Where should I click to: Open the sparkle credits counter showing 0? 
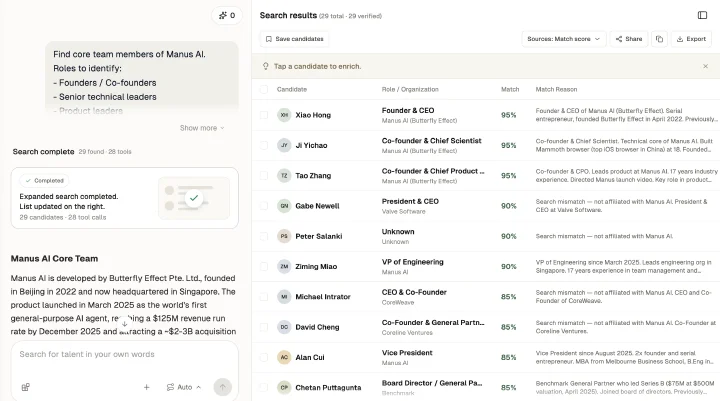227,16
